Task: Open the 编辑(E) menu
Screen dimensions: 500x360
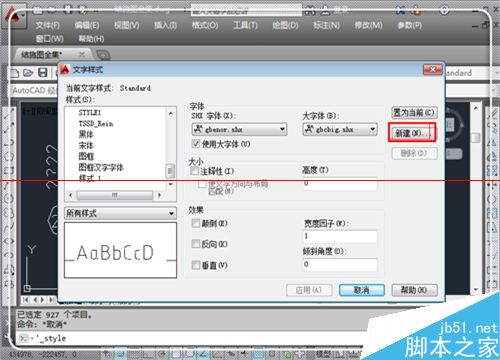Action: click(87, 25)
